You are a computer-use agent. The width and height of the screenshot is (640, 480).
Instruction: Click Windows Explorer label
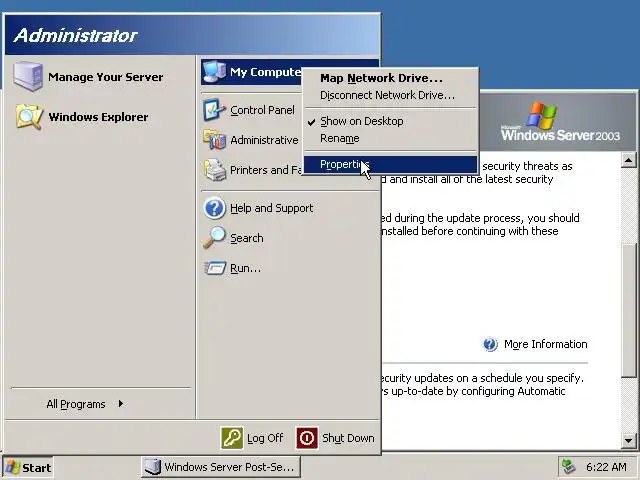pyautogui.click(x=98, y=117)
